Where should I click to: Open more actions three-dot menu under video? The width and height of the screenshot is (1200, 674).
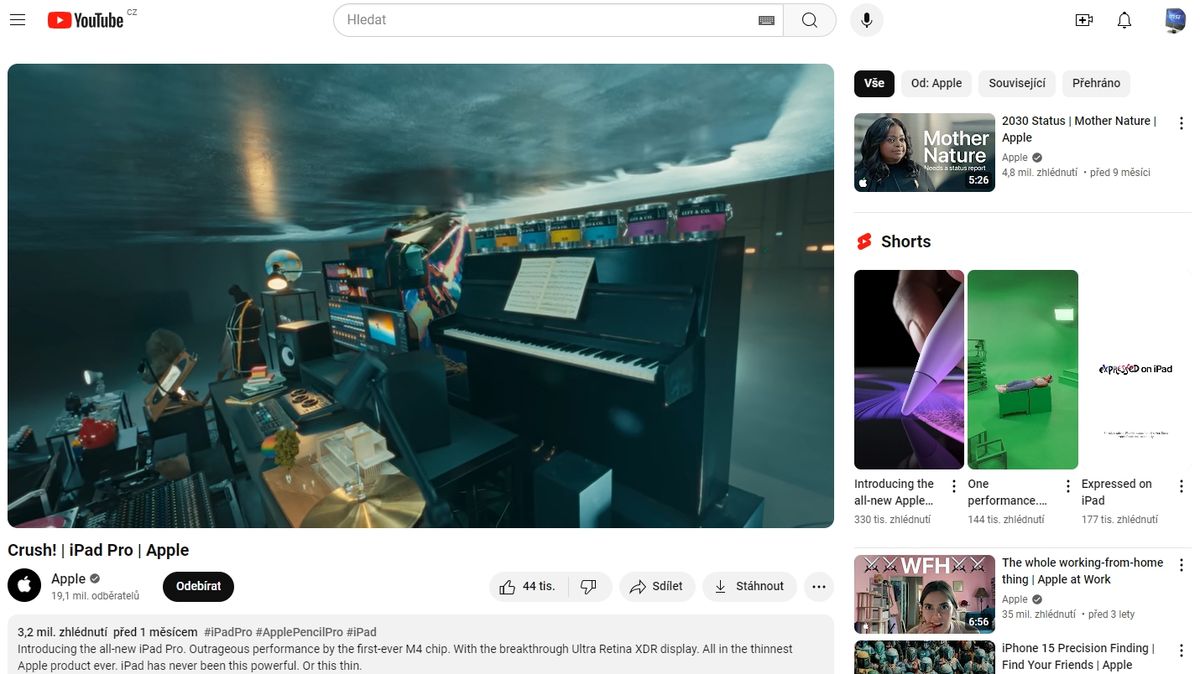point(819,587)
